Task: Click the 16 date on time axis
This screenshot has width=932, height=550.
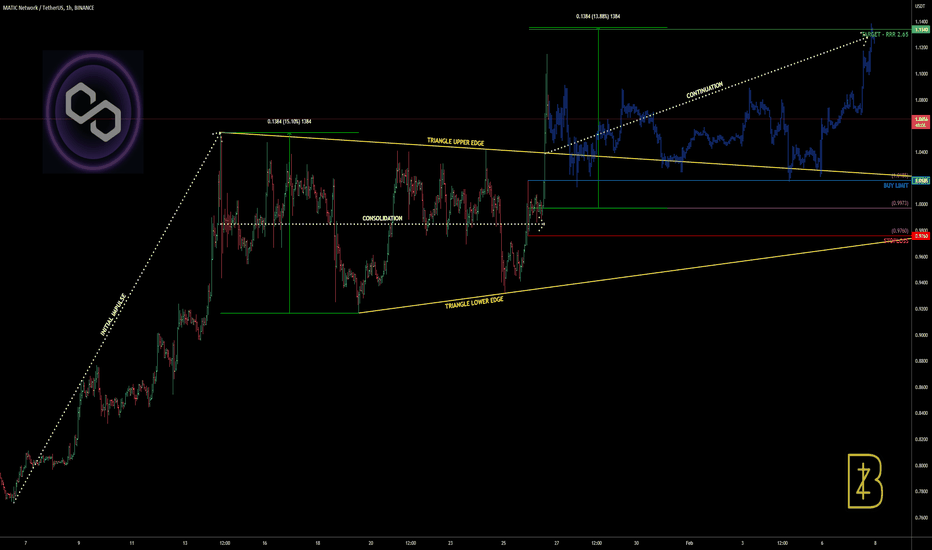Action: coord(265,543)
